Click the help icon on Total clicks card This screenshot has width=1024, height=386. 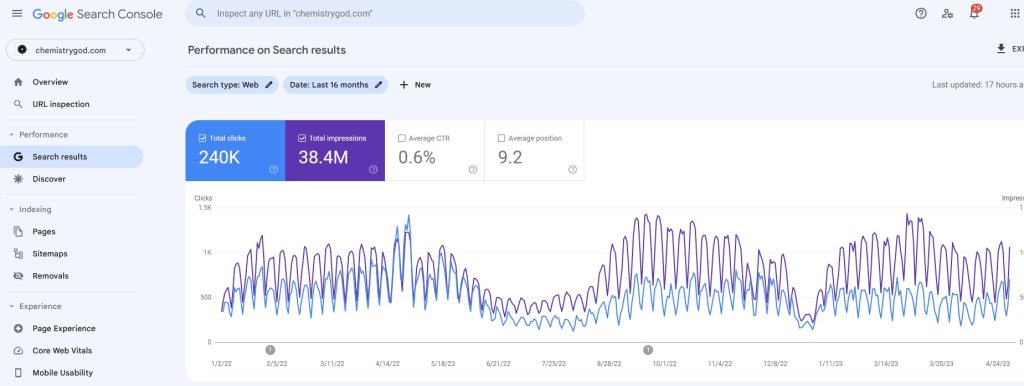point(274,169)
